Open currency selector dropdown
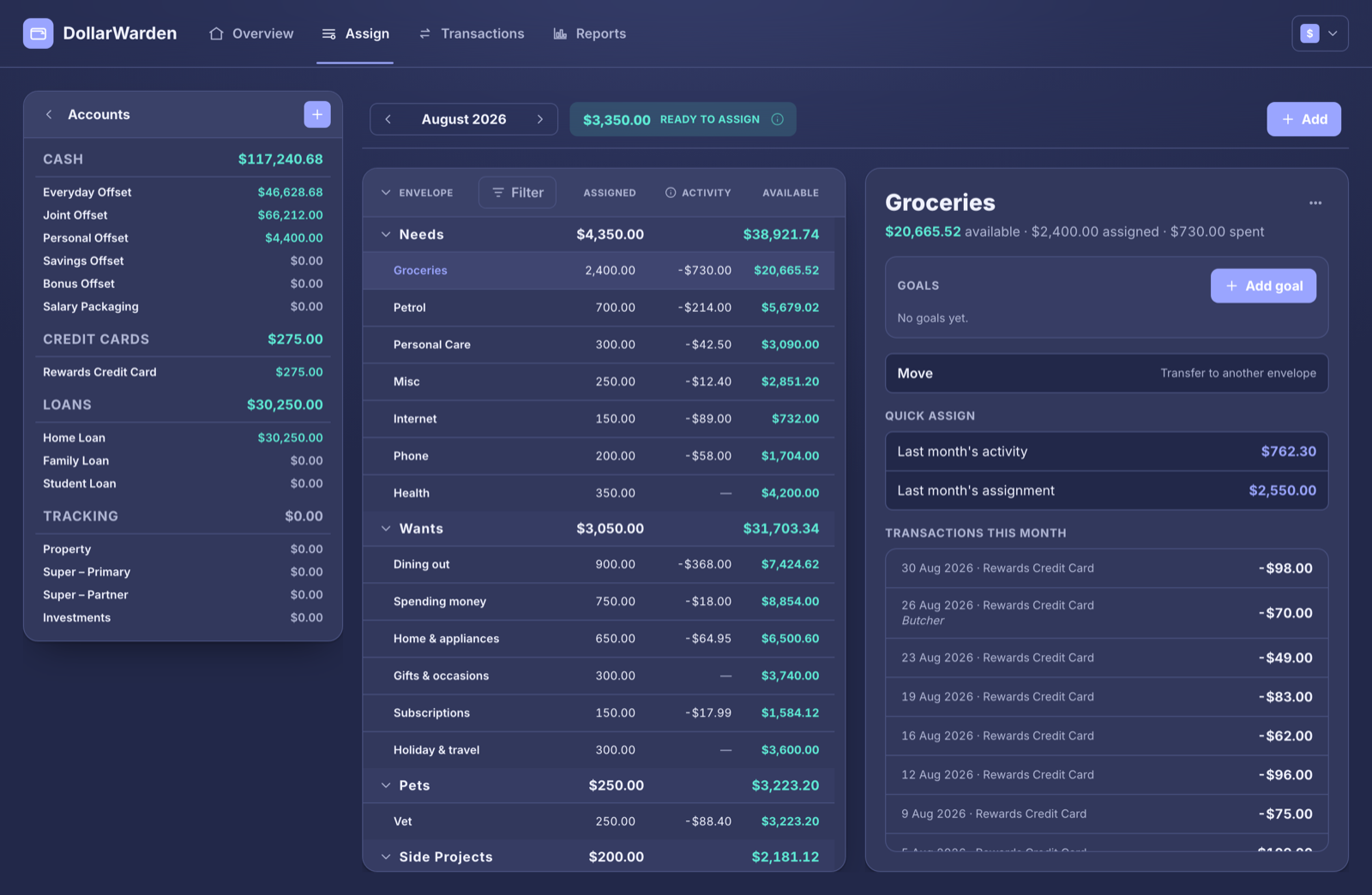This screenshot has height=895, width=1372. 1320,33
